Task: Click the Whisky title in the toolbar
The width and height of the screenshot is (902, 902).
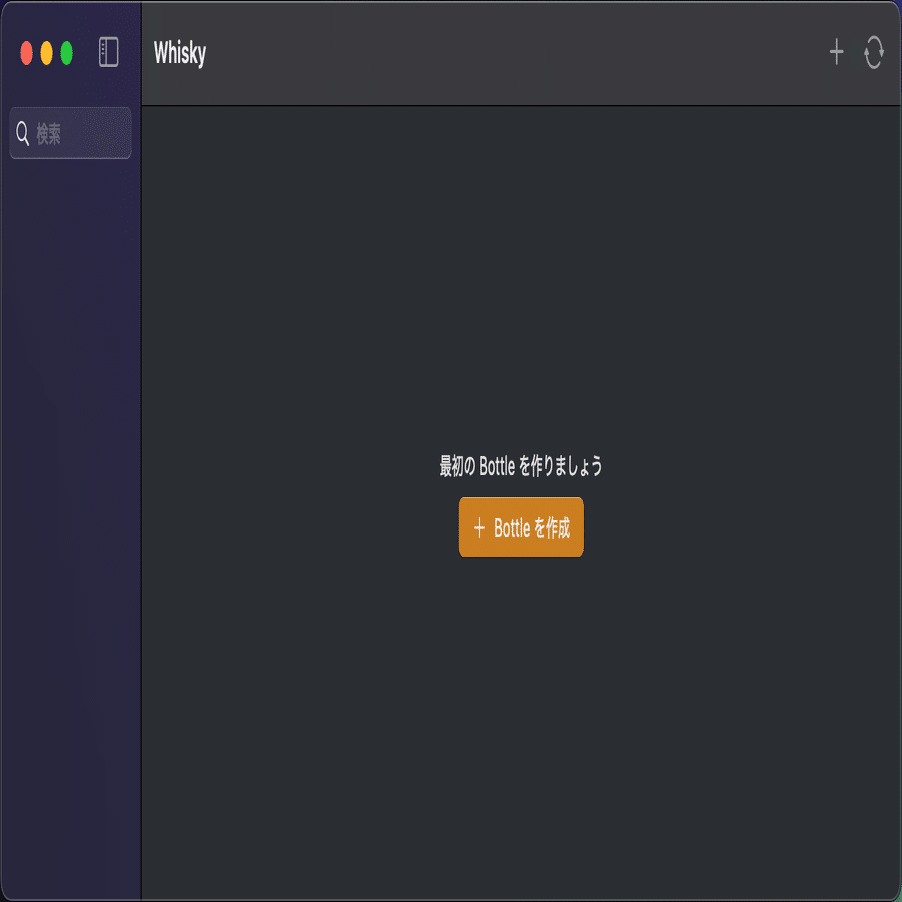Action: point(179,53)
